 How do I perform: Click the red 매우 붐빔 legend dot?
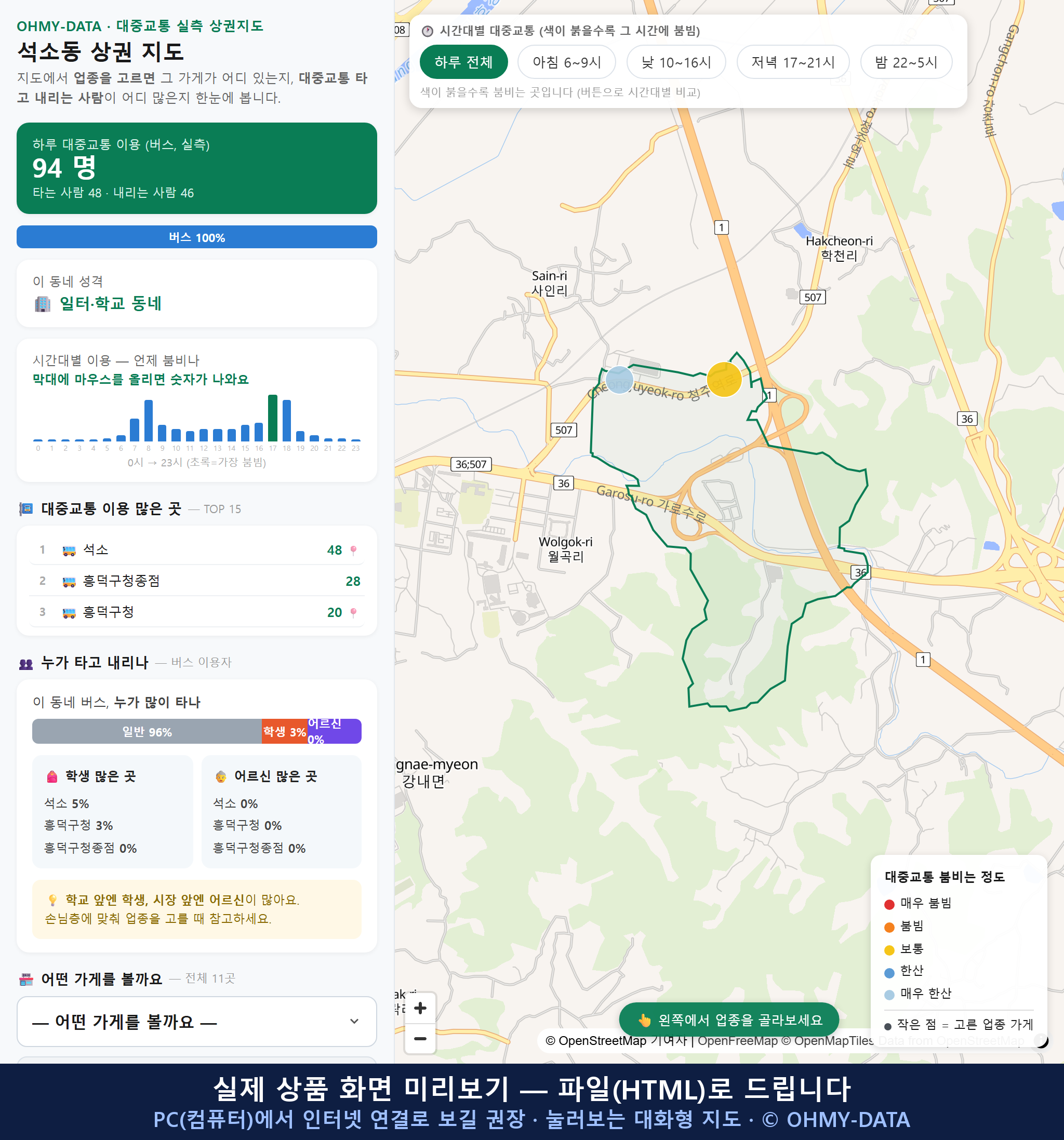(x=889, y=904)
